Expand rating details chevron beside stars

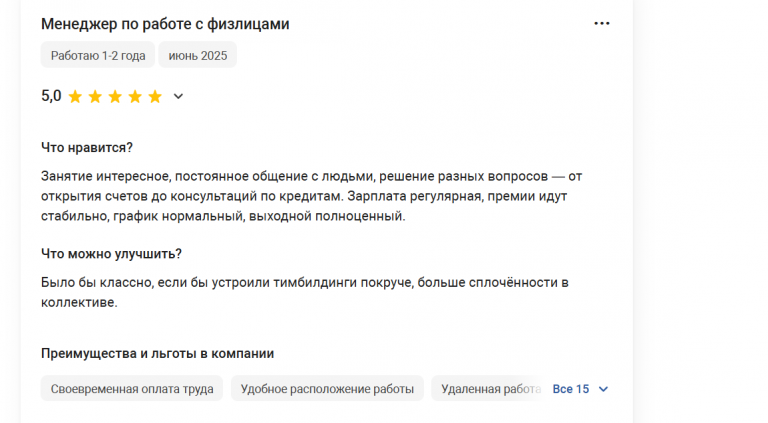pos(178,96)
